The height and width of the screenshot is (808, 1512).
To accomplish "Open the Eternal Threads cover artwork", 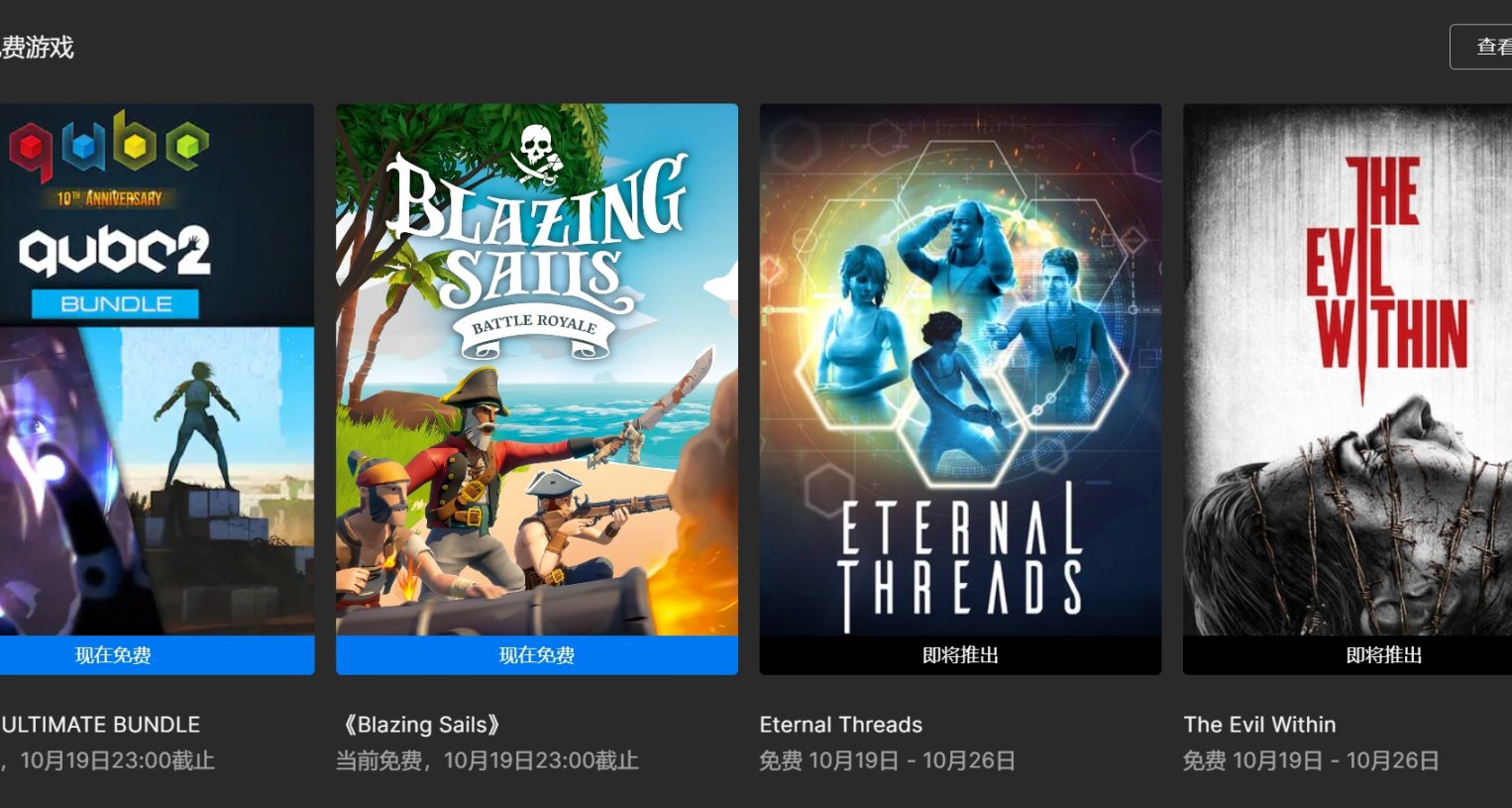I will [960, 370].
